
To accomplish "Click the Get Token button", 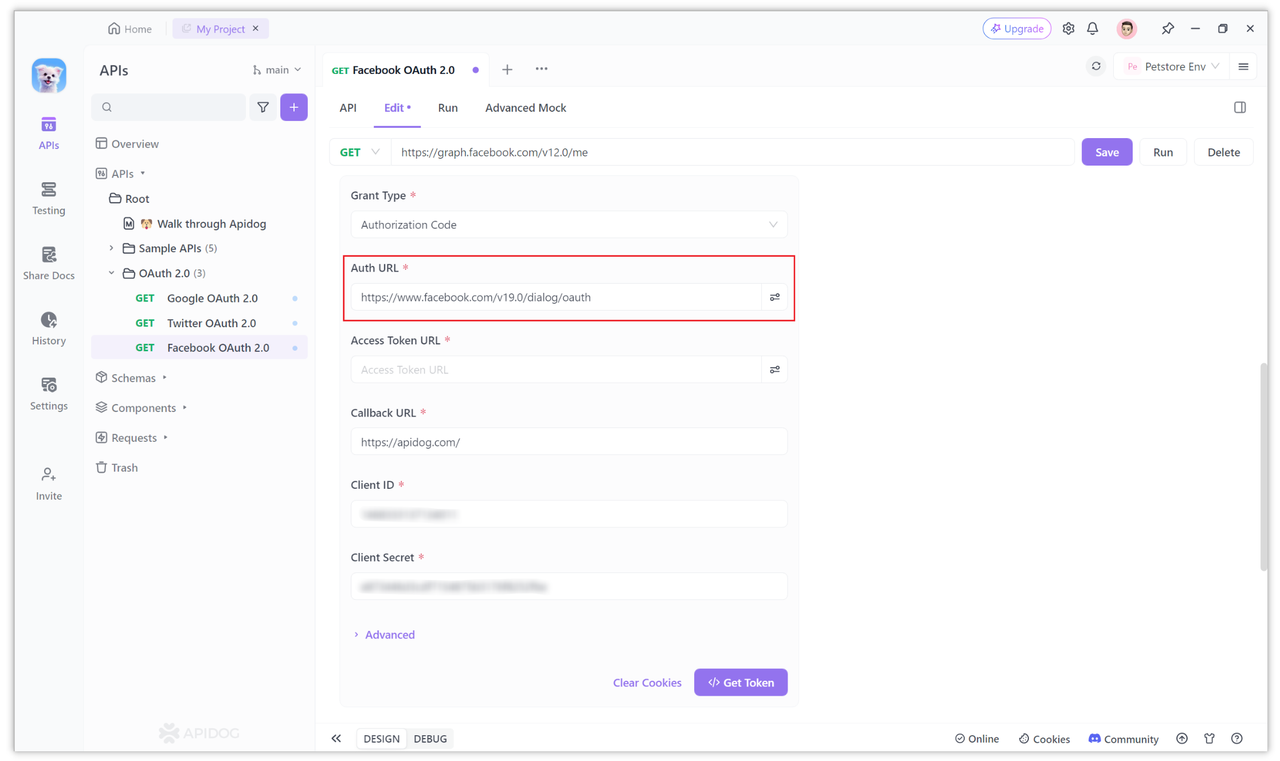I will (x=741, y=682).
